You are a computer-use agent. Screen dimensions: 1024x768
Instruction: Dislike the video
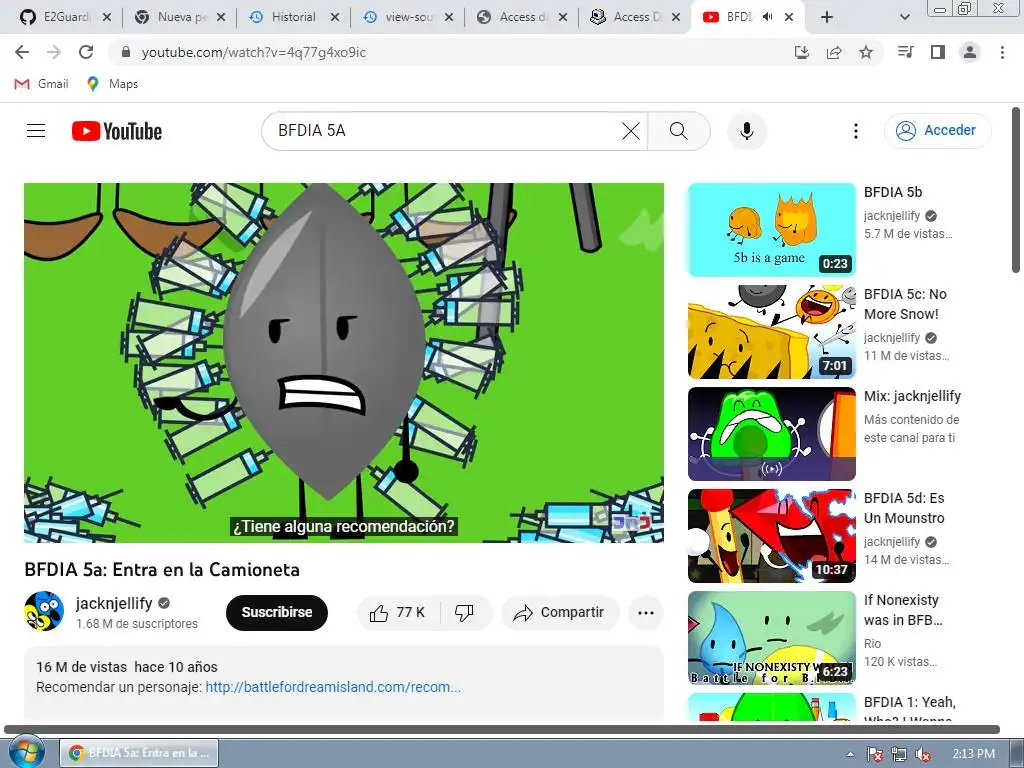tap(464, 613)
